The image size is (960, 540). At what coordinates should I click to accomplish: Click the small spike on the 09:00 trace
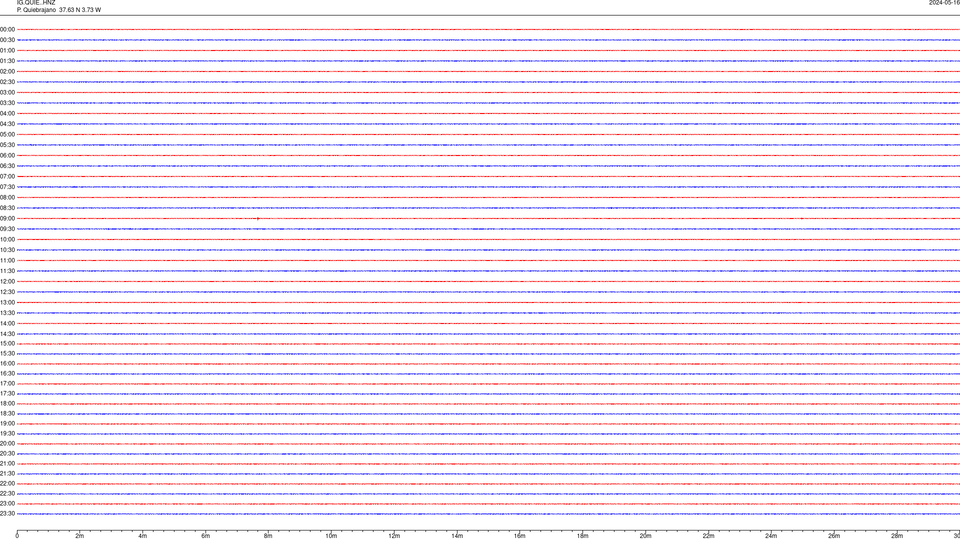[258, 219]
